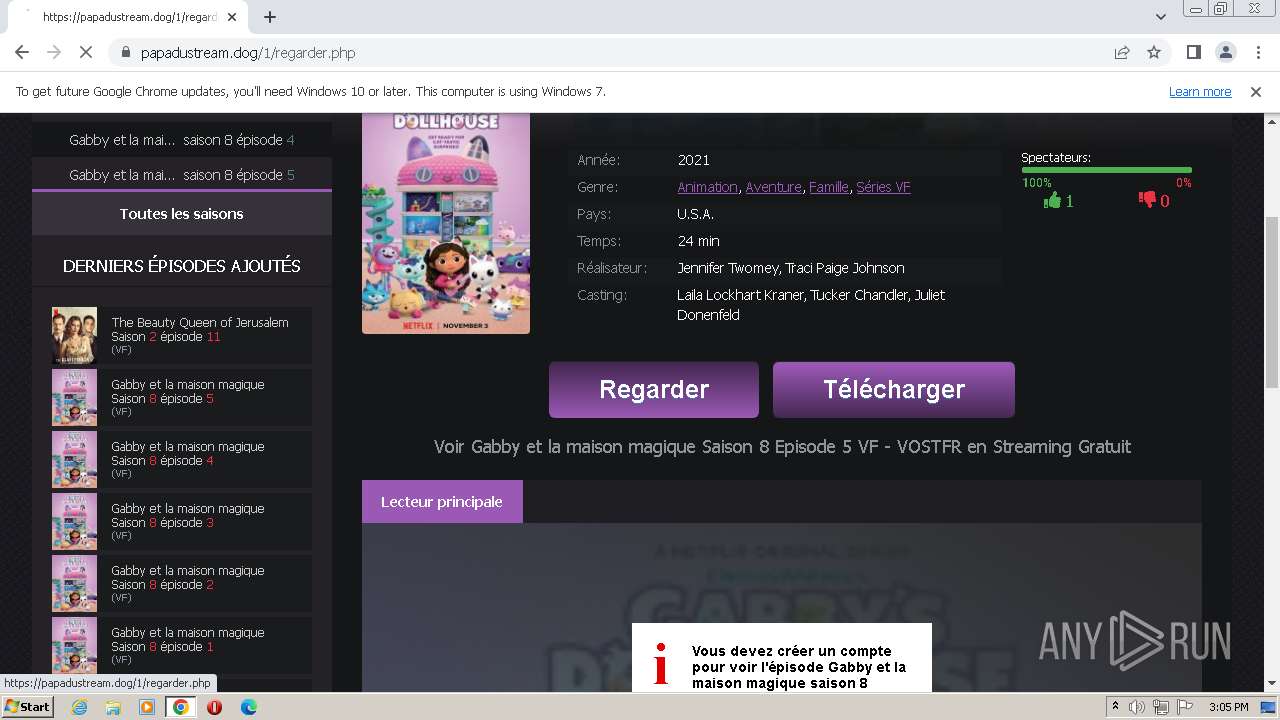Click the Derniers épisodes ajoutés heading

(182, 266)
